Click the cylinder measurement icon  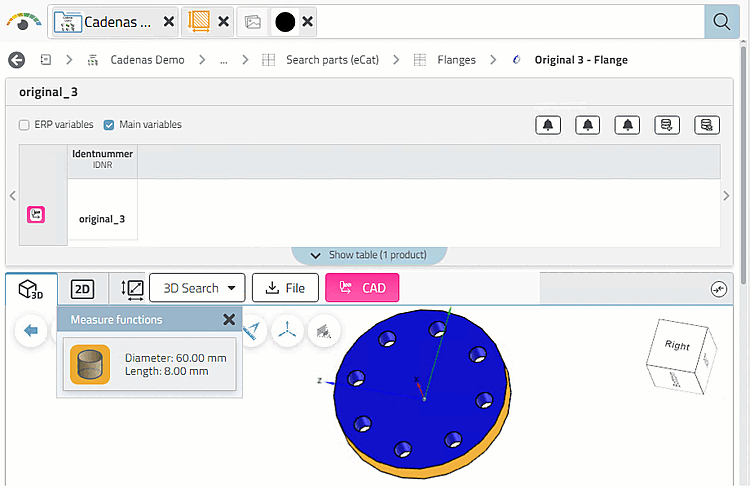pyautogui.click(x=90, y=365)
